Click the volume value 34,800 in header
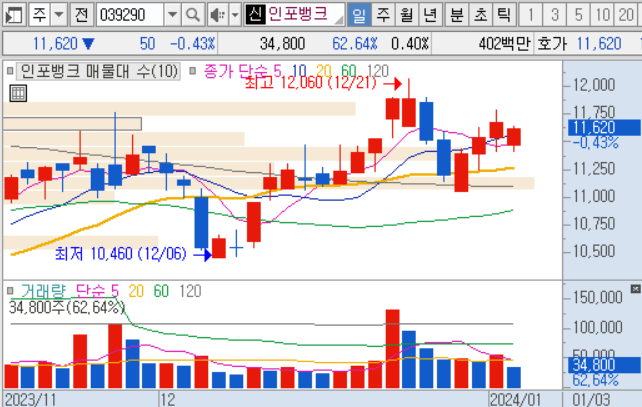642x407 pixels. (x=283, y=43)
